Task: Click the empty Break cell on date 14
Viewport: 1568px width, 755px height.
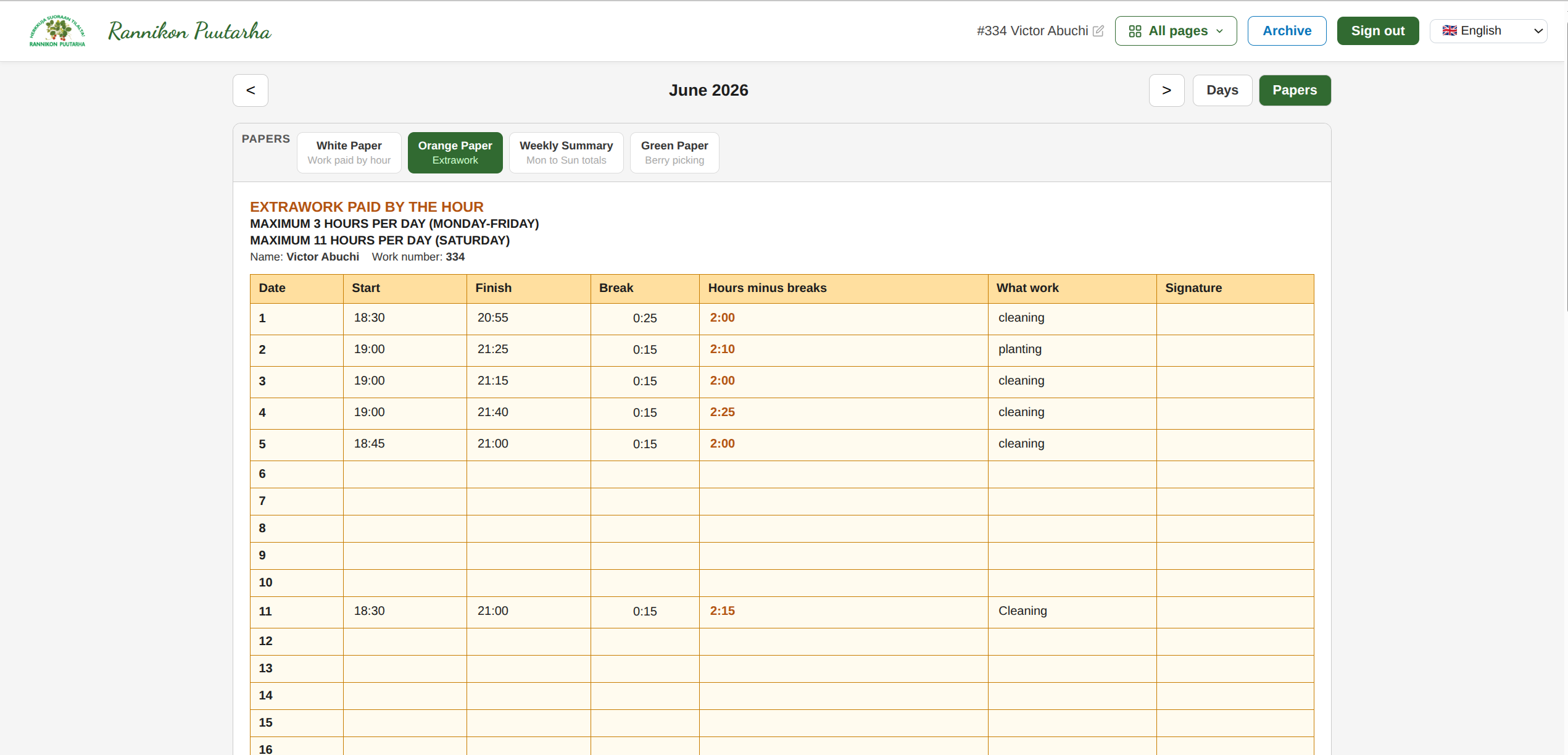Action: coord(645,696)
